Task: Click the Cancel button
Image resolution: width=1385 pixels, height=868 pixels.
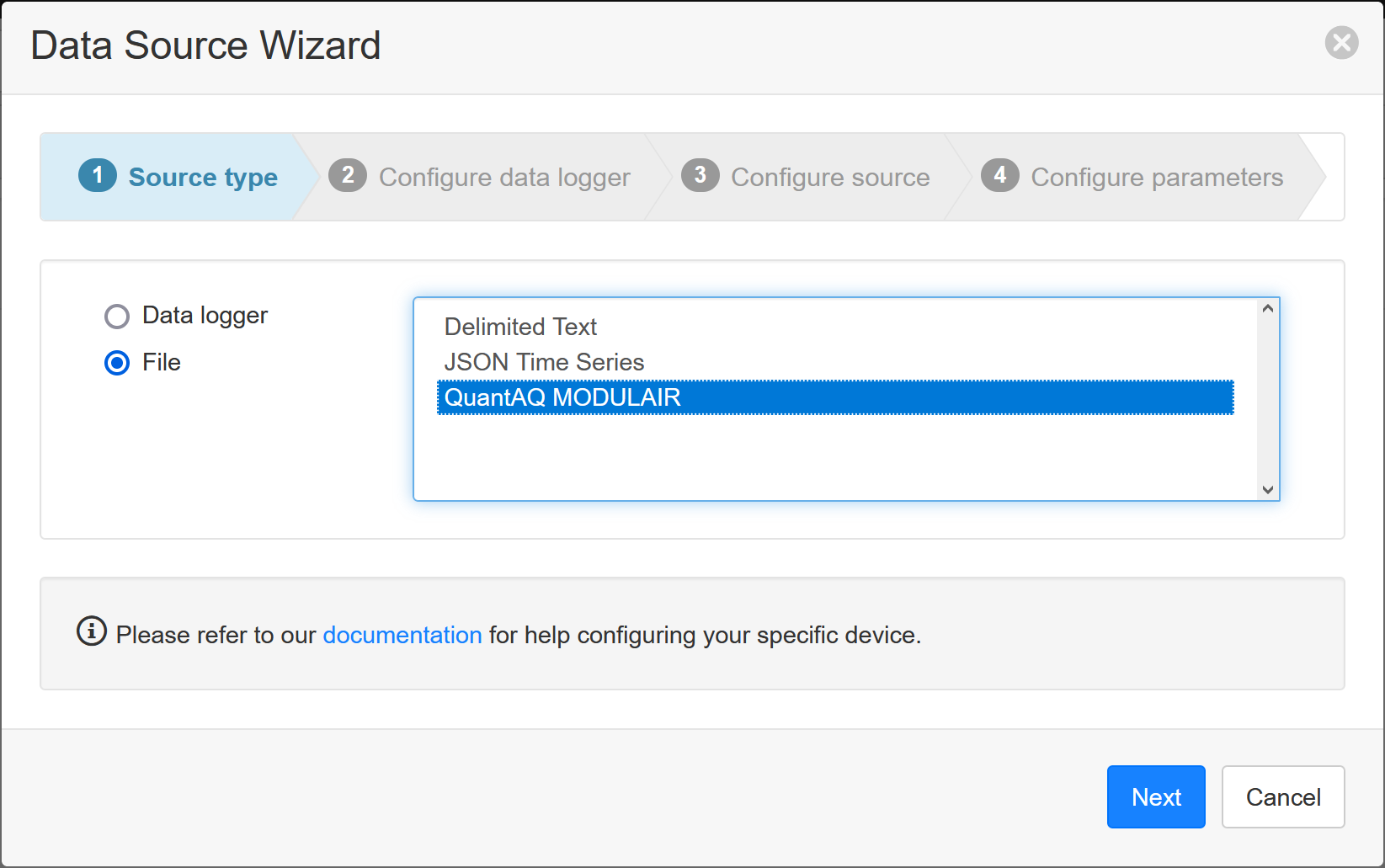Action: (1283, 796)
